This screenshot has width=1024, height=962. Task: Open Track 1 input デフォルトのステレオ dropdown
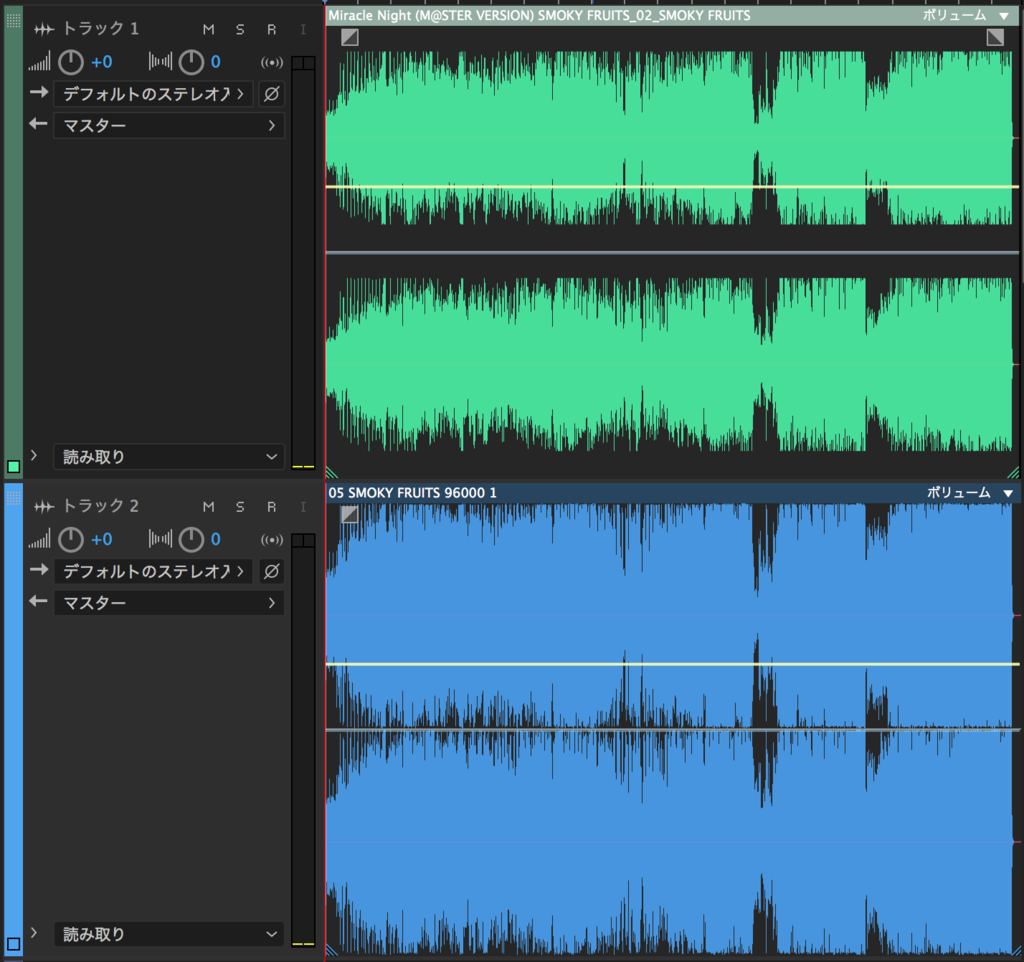[153, 94]
